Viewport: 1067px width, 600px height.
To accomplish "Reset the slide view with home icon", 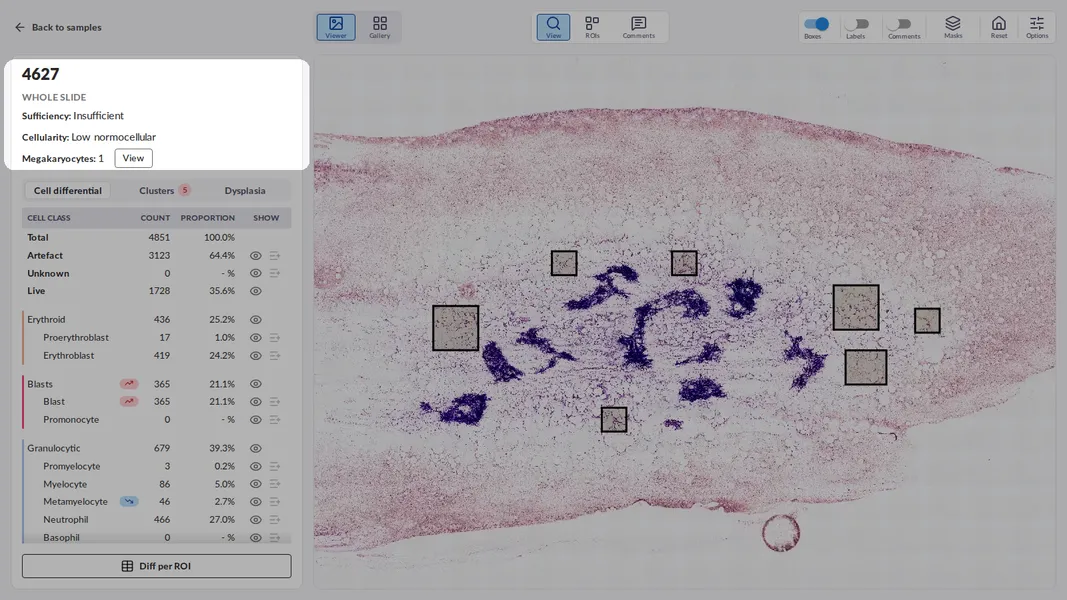I will coord(998,27).
